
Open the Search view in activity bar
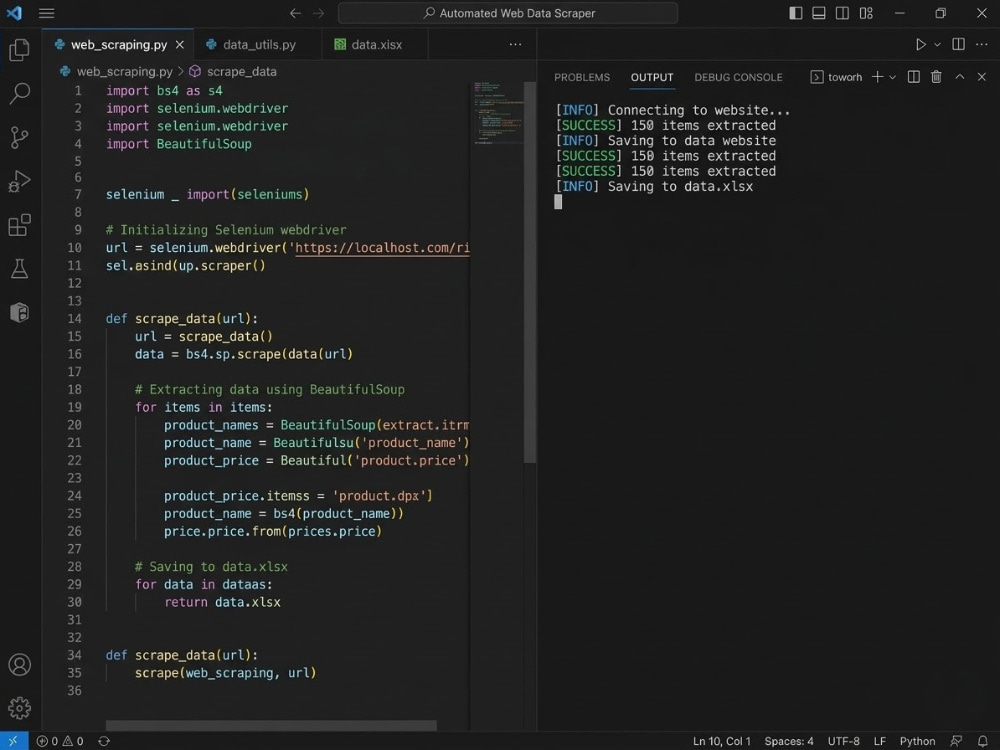(x=19, y=94)
